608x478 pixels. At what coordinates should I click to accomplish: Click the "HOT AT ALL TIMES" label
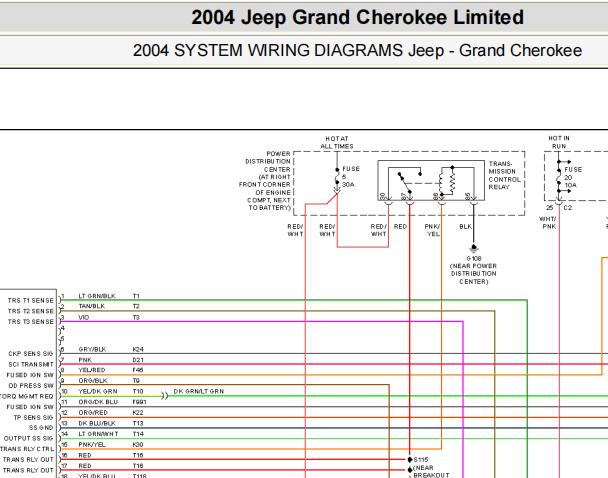click(337, 142)
